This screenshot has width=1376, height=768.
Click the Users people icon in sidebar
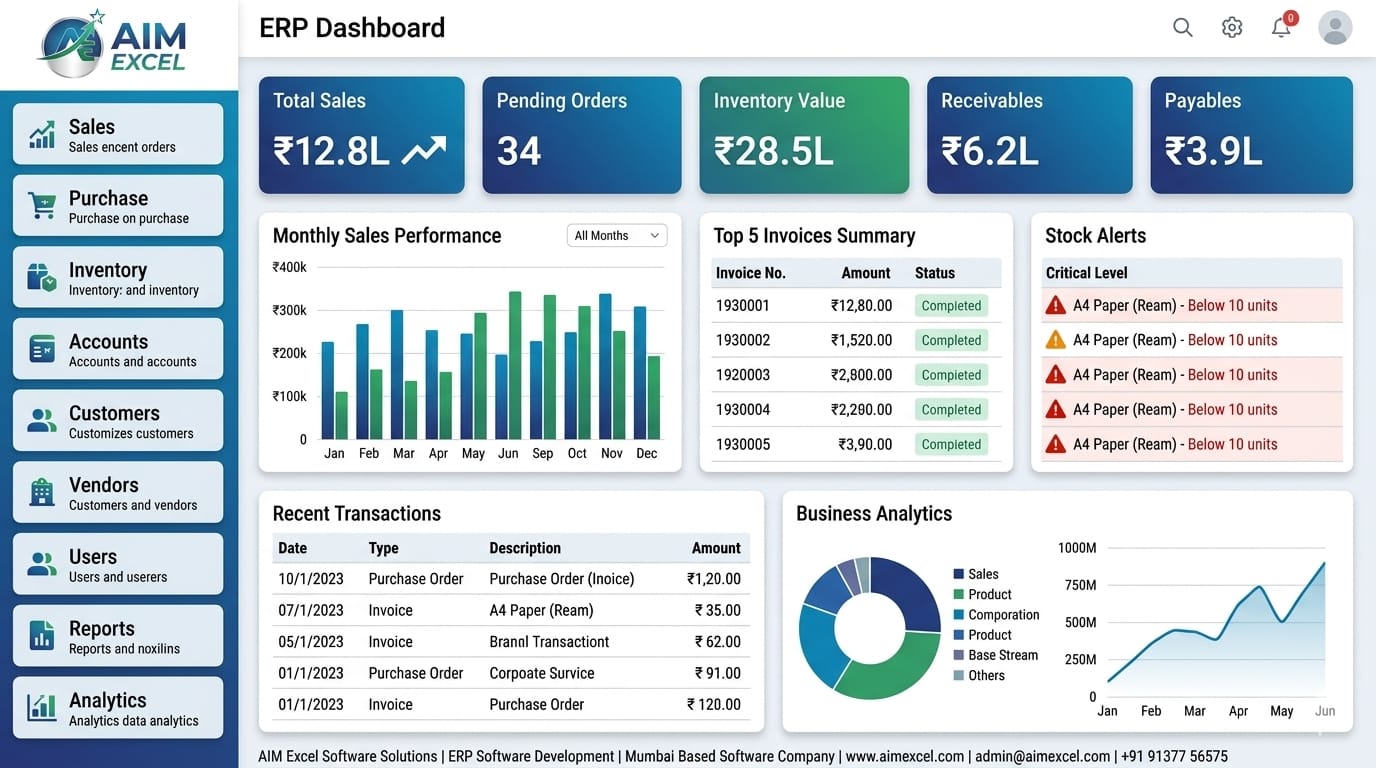pyautogui.click(x=42, y=564)
